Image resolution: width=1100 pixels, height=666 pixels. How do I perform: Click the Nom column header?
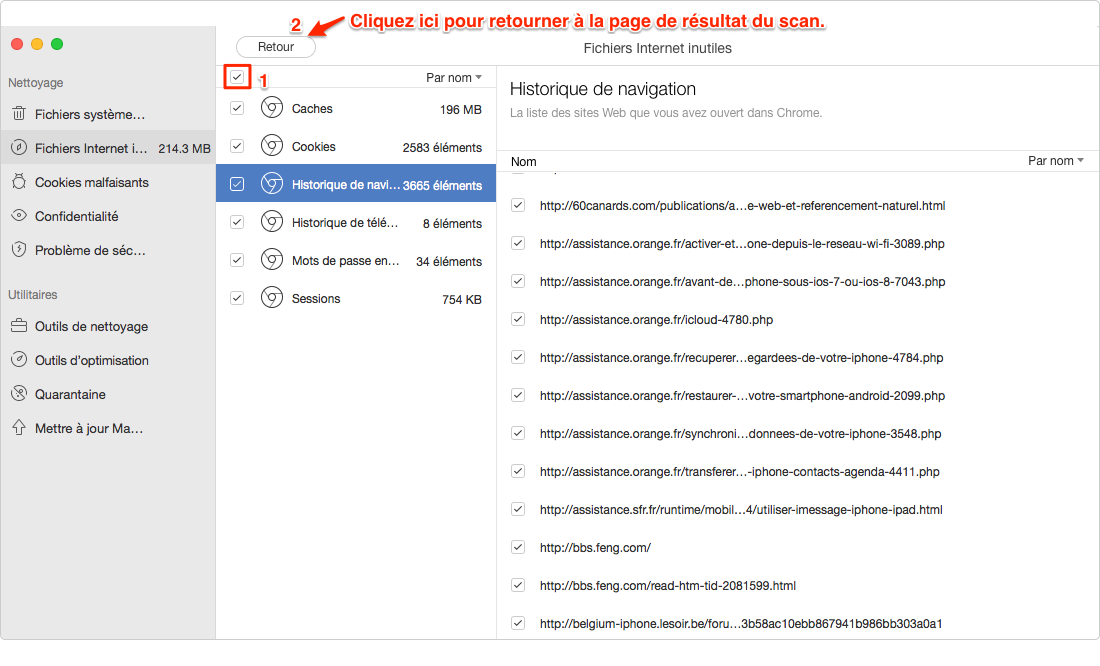coord(523,161)
